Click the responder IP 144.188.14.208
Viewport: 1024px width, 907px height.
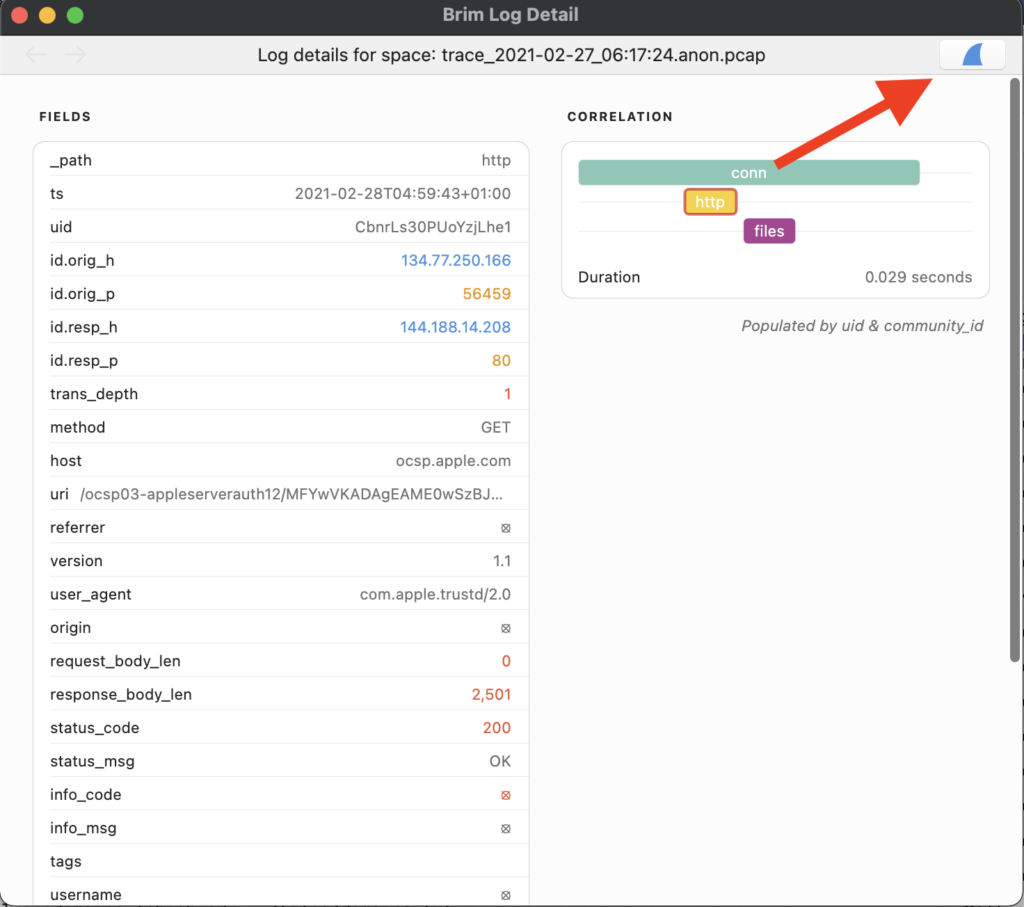pyautogui.click(x=455, y=328)
